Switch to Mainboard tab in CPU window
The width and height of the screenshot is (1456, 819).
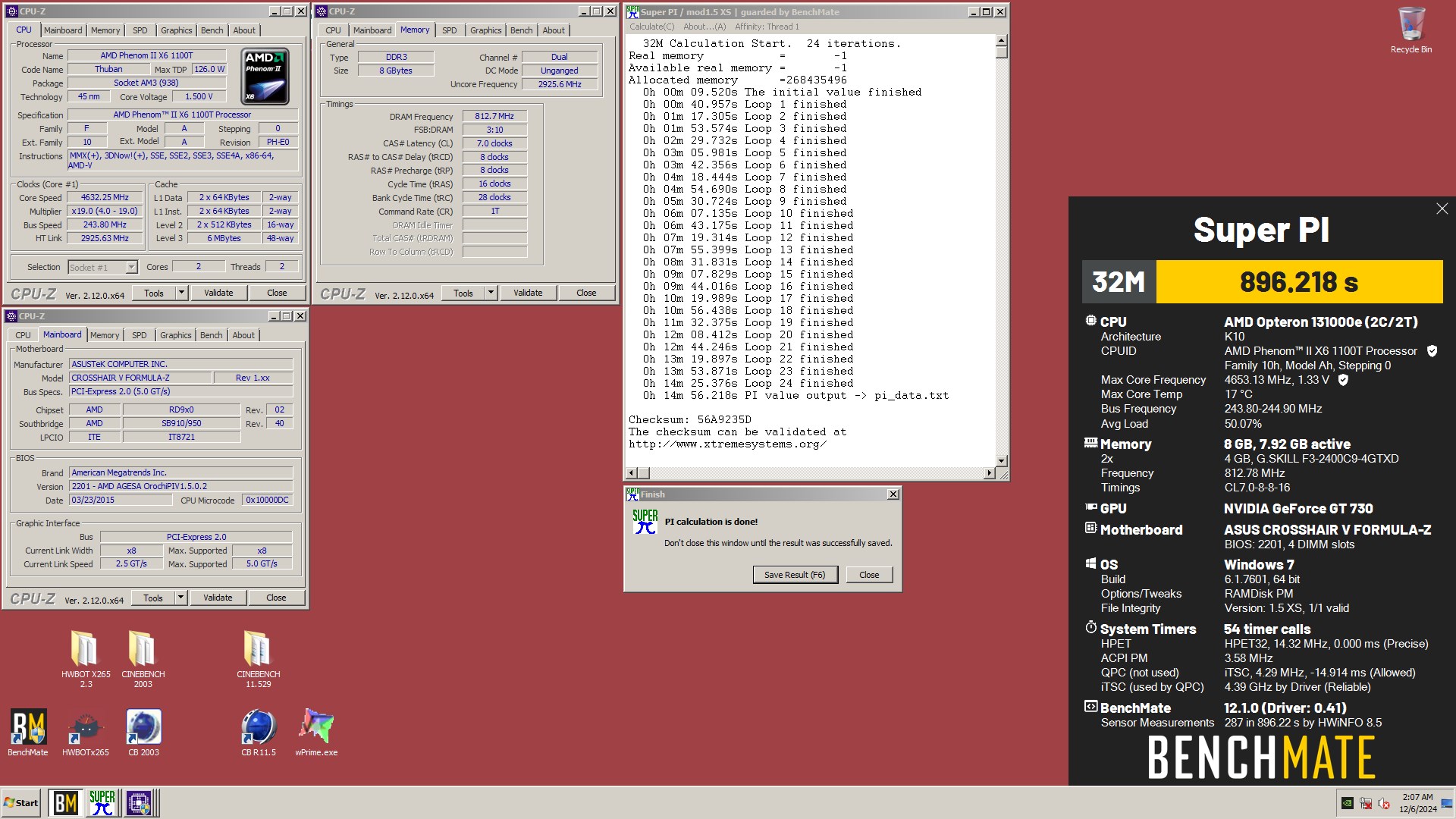(63, 30)
